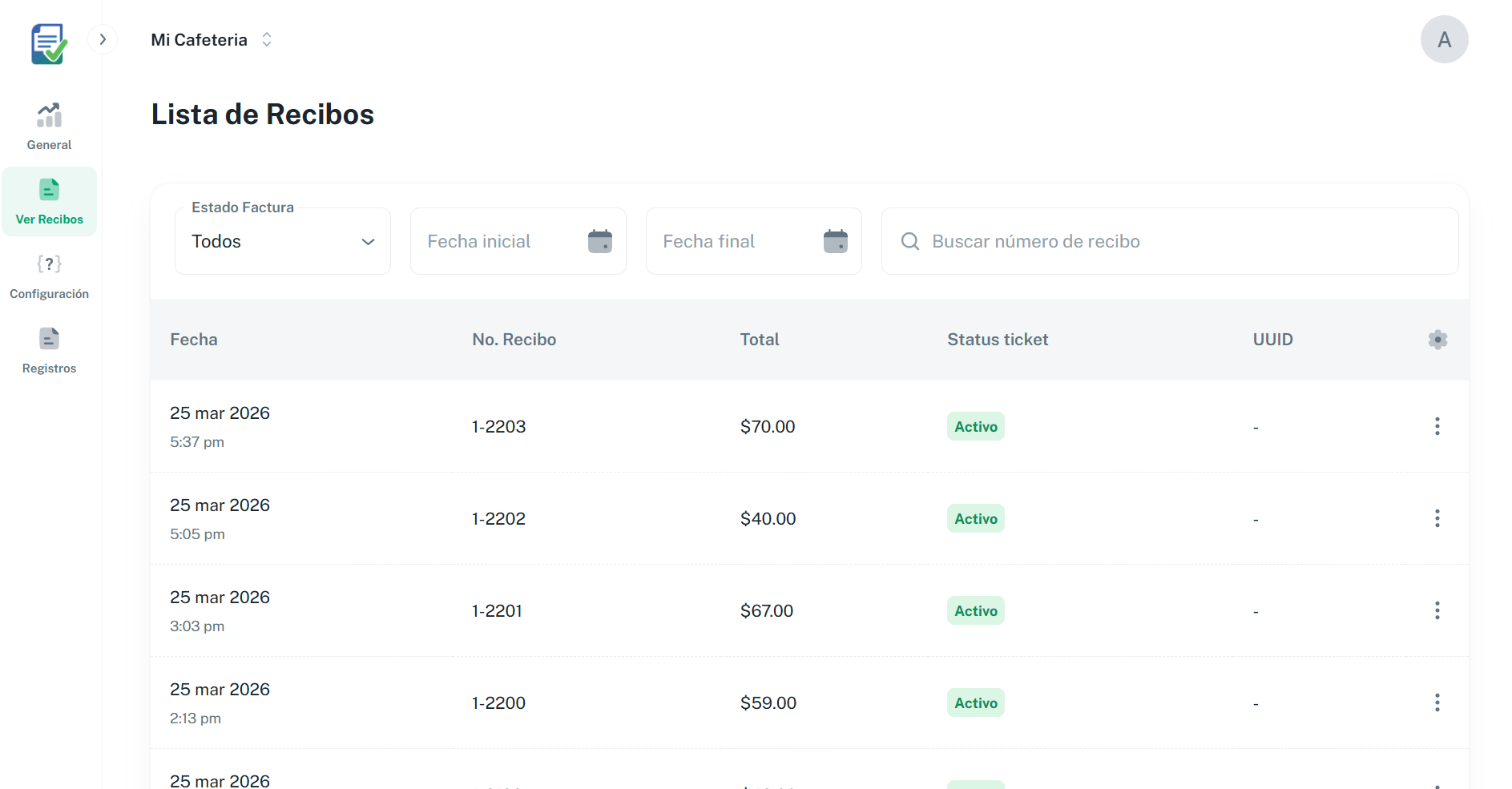1512x789 pixels.
Task: Open the options menu for receipt 1-2203
Action: click(x=1437, y=426)
